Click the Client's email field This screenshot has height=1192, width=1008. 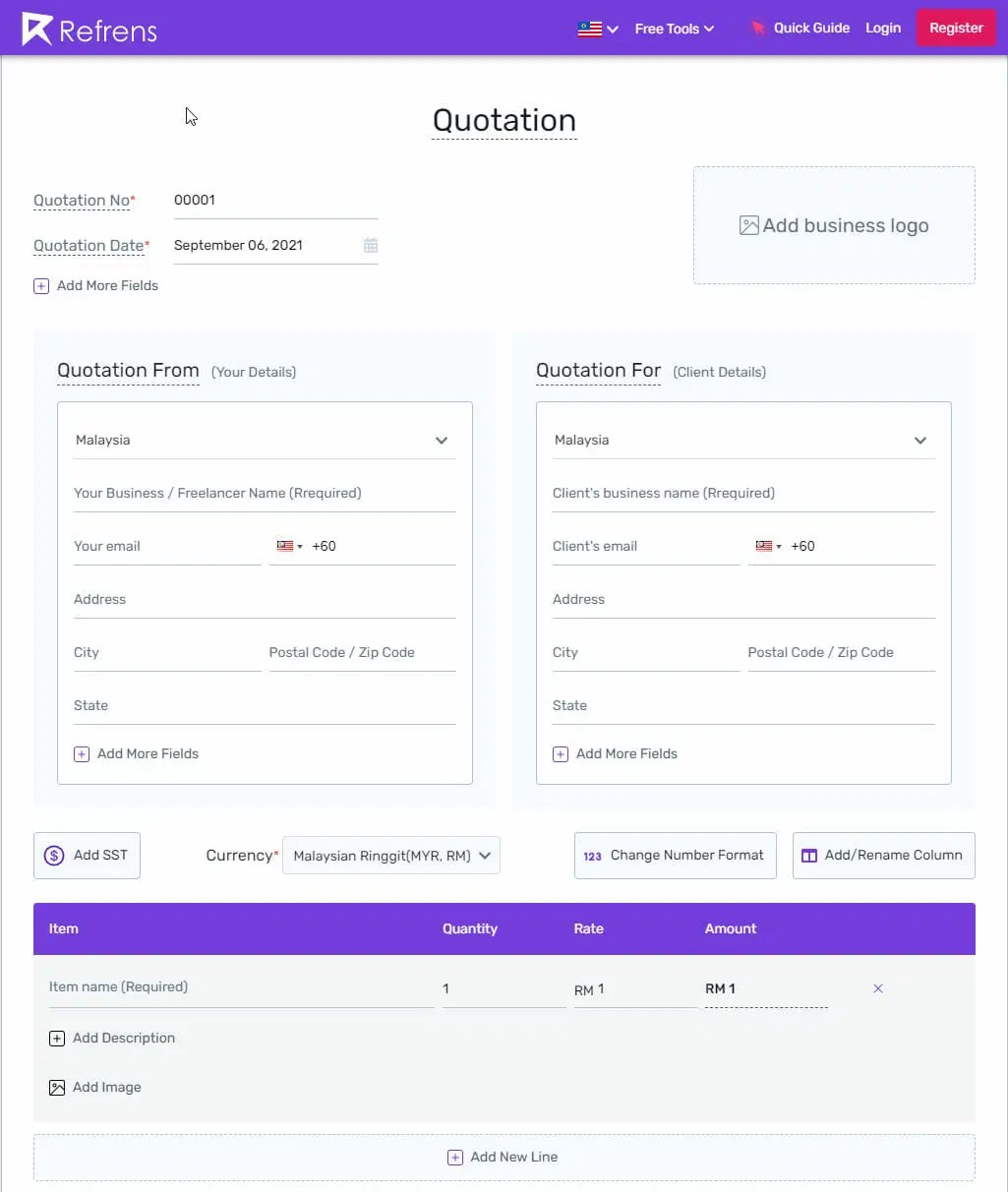646,547
